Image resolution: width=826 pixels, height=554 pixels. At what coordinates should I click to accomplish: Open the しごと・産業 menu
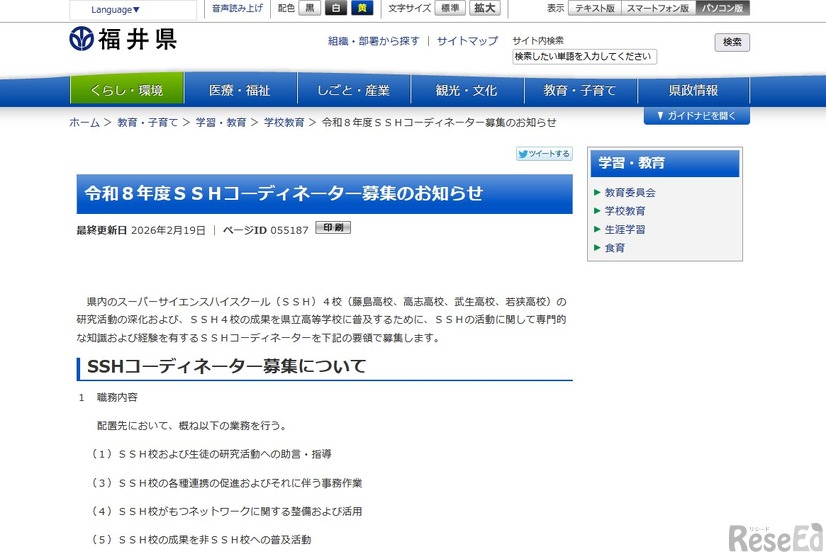353,90
